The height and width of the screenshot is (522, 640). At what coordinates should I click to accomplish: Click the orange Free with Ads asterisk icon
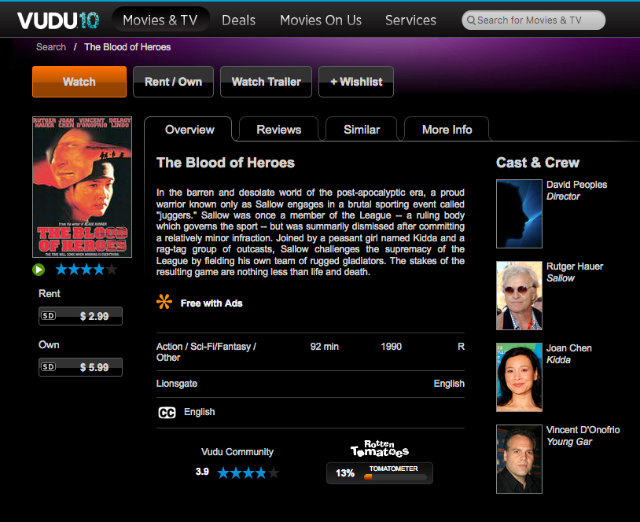pos(164,302)
